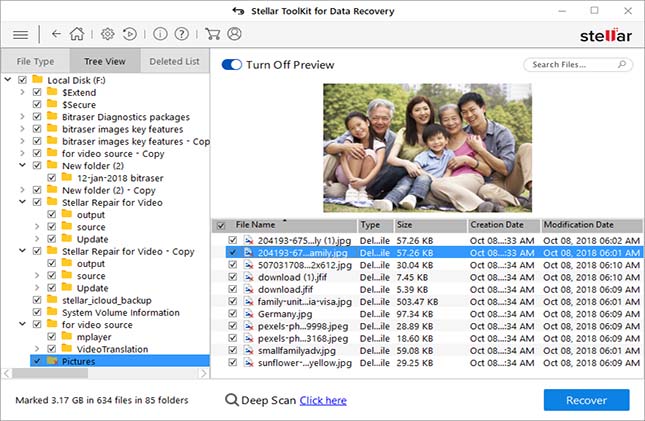Expand the Bitraser Diagnostics packages folder

tap(22, 117)
